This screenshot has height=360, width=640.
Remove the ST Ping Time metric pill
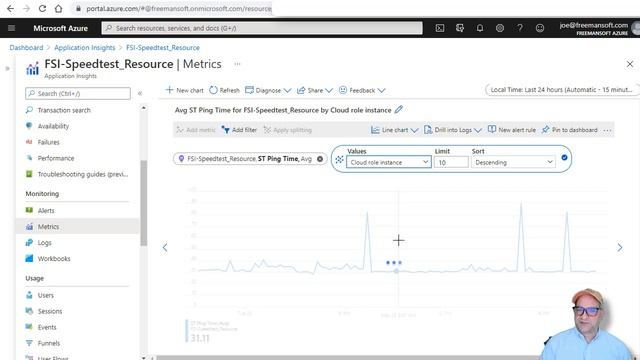click(320, 159)
